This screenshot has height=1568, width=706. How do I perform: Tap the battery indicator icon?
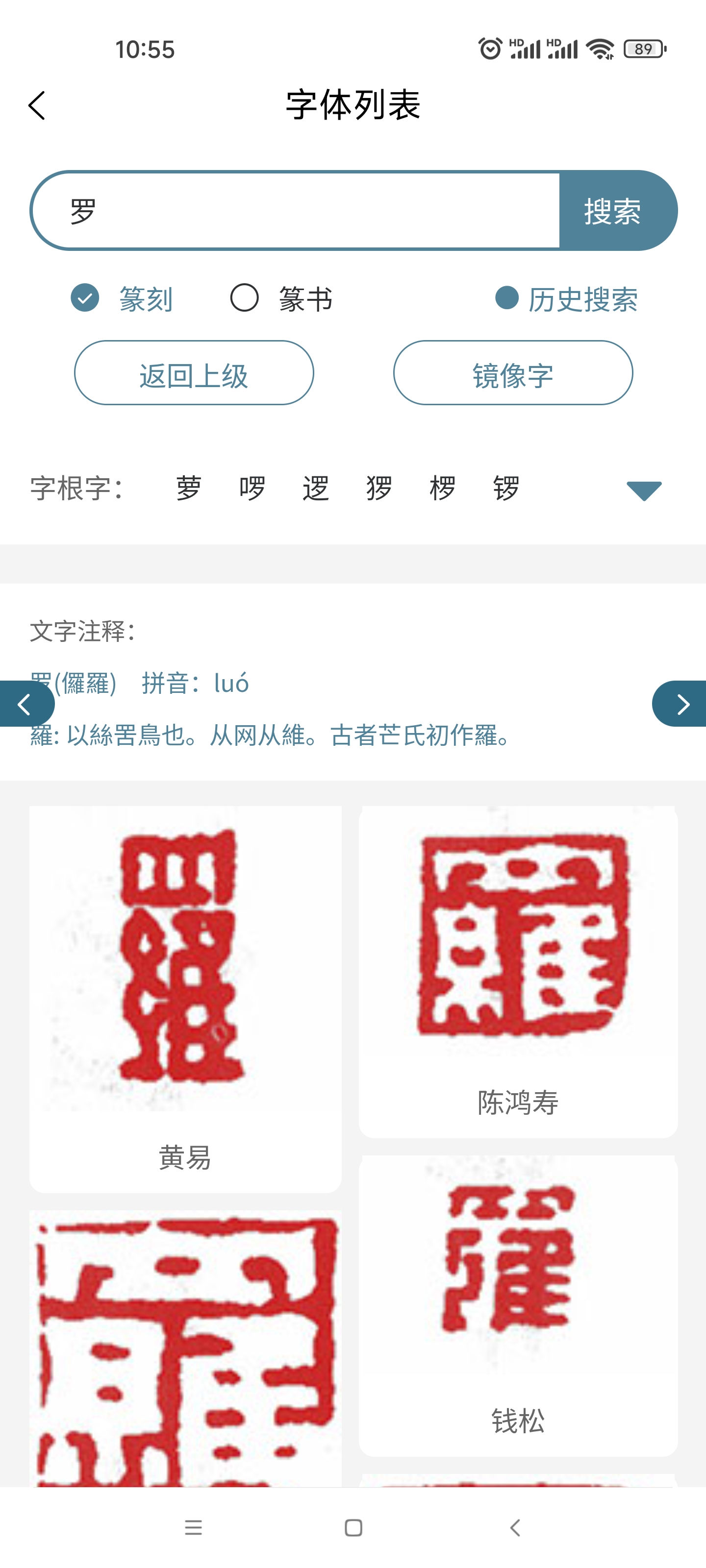click(645, 49)
